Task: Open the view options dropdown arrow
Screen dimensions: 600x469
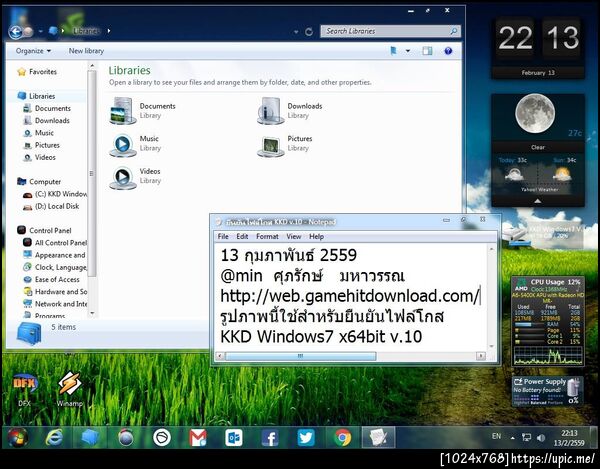Action: click(408, 51)
